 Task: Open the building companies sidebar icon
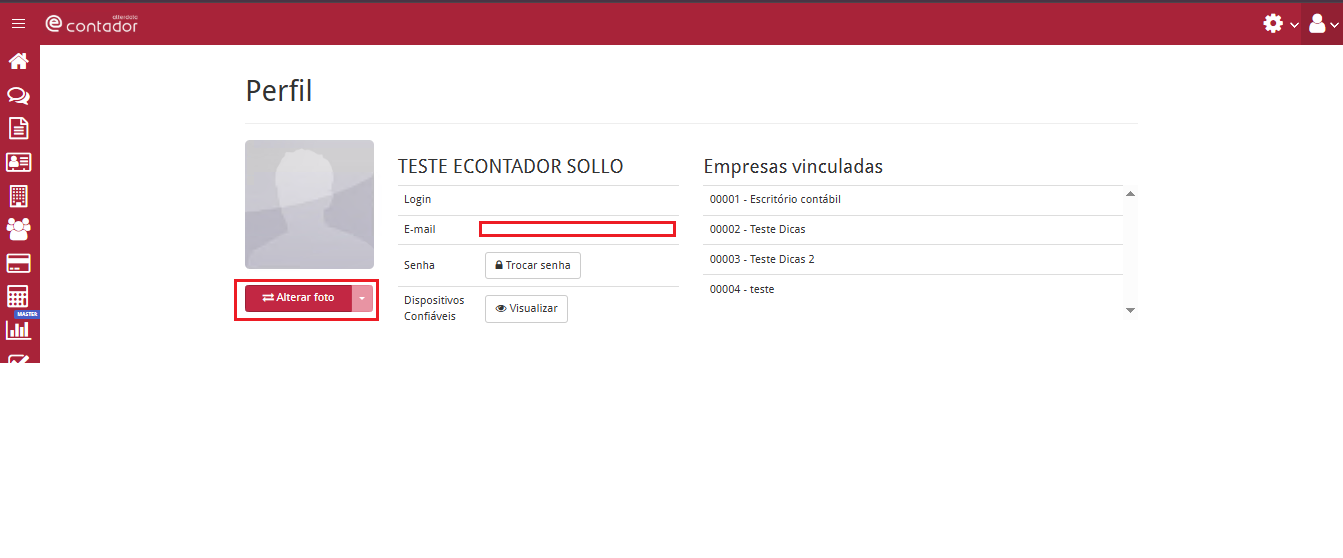click(x=18, y=195)
